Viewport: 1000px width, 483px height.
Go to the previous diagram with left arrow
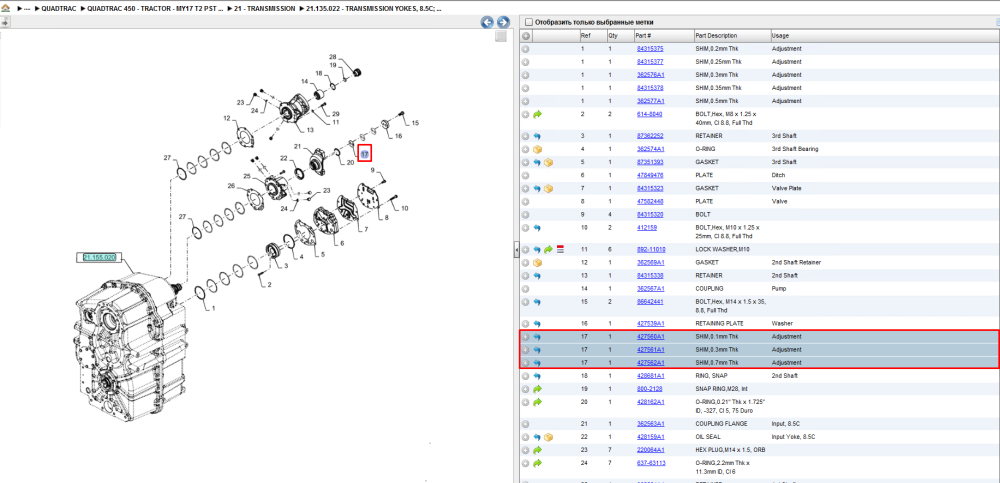tap(487, 22)
